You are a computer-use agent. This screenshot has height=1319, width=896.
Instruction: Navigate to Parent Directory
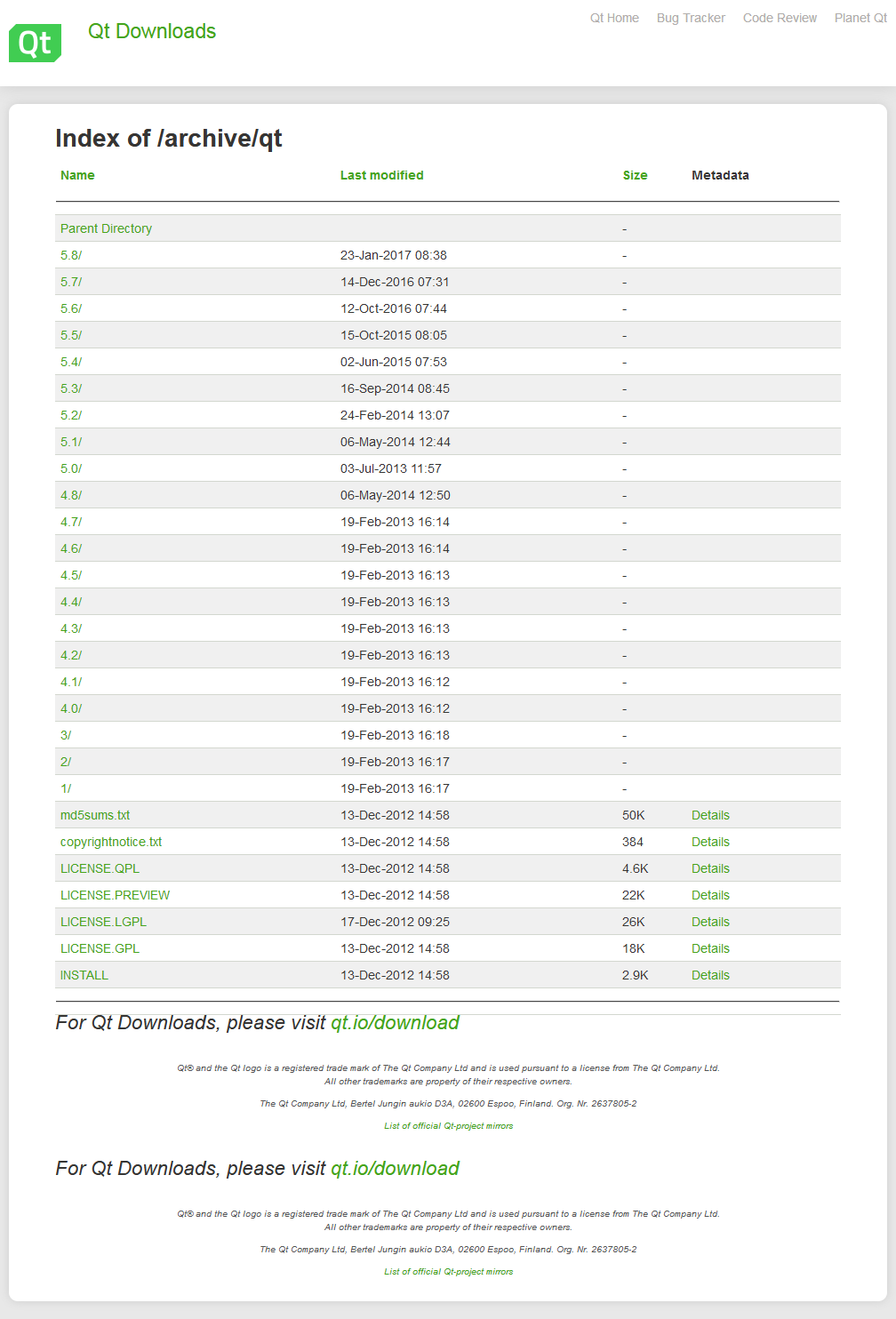coord(106,228)
